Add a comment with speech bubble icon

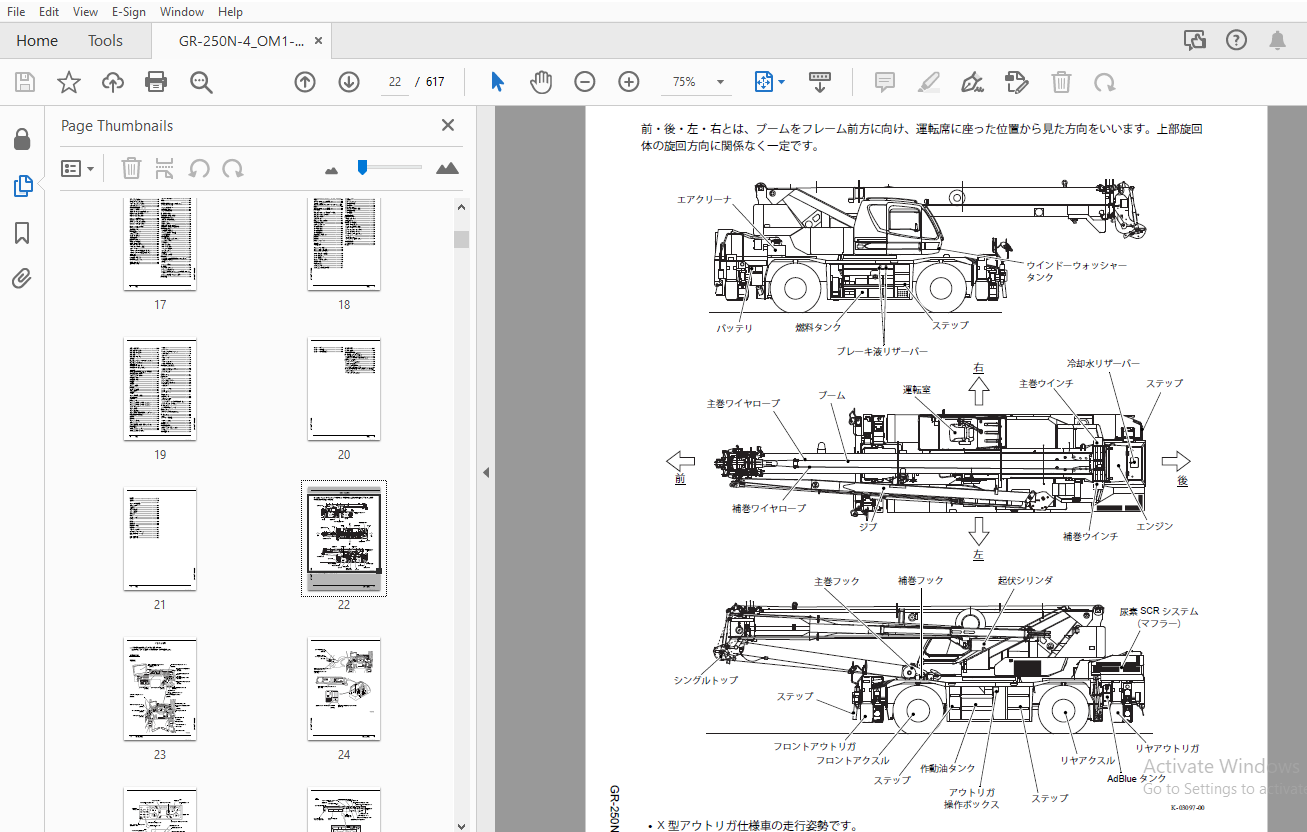pos(885,82)
